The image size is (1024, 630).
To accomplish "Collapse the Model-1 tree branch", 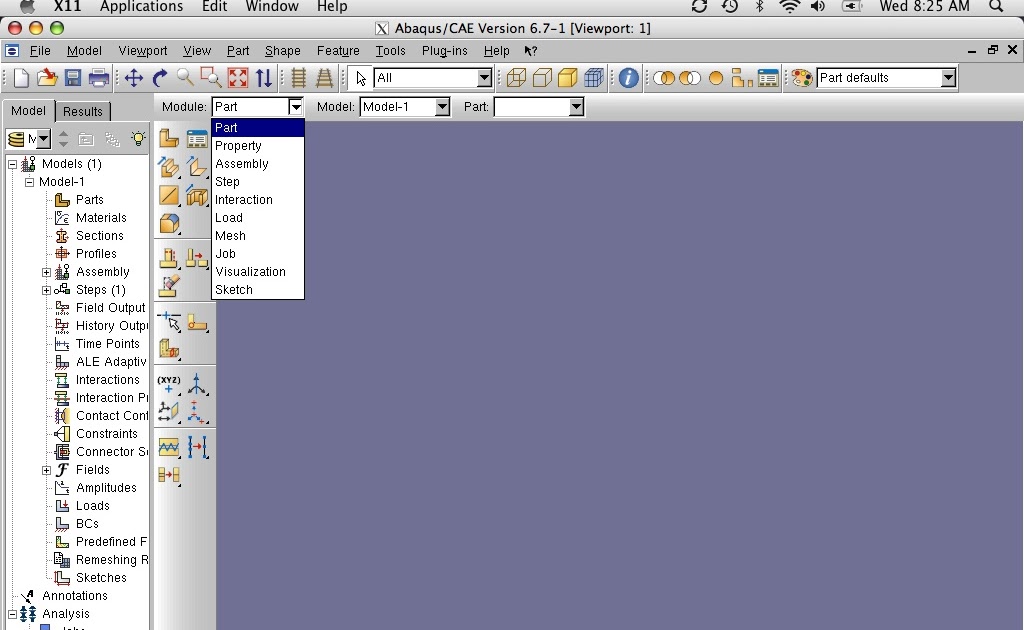I will (x=28, y=181).
